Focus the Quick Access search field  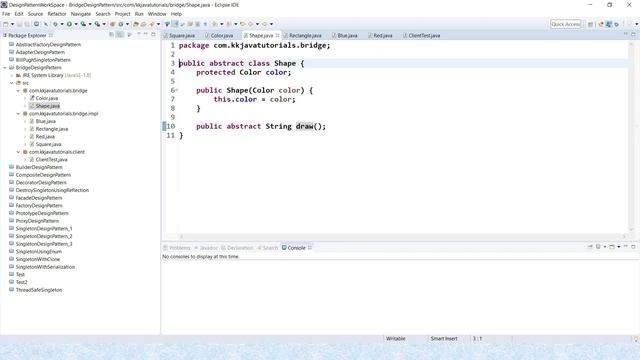pyautogui.click(x=565, y=24)
